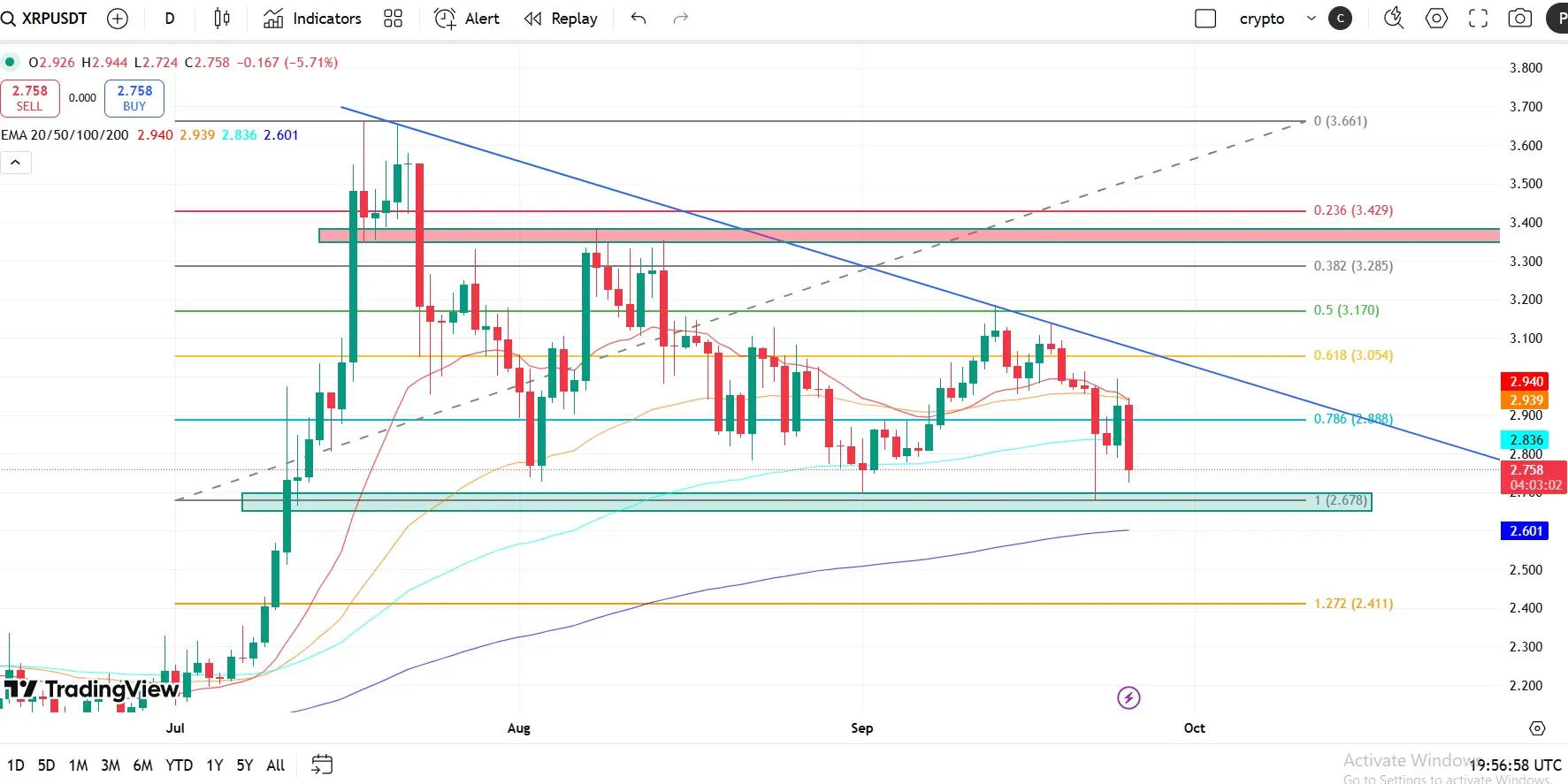Click current price 2.758 countdown label

pos(1534,477)
